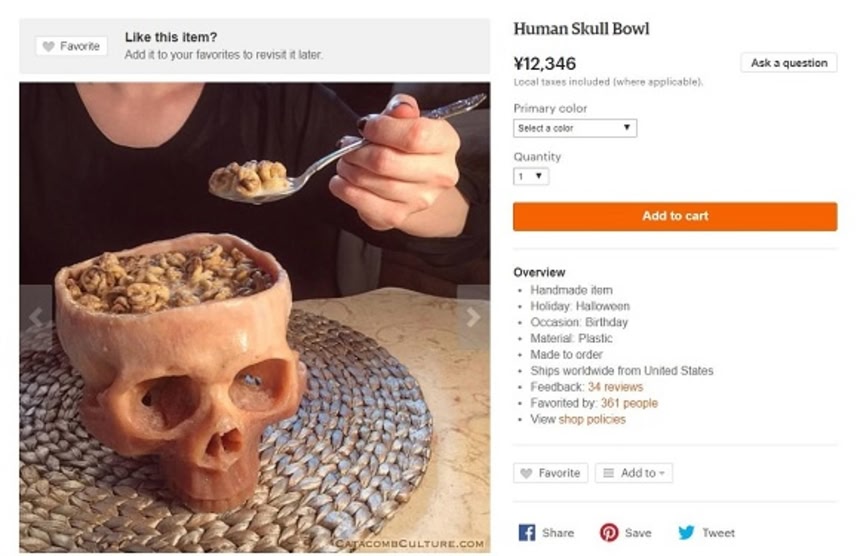
Task: Open the Quantity dropdown
Action: [531, 176]
